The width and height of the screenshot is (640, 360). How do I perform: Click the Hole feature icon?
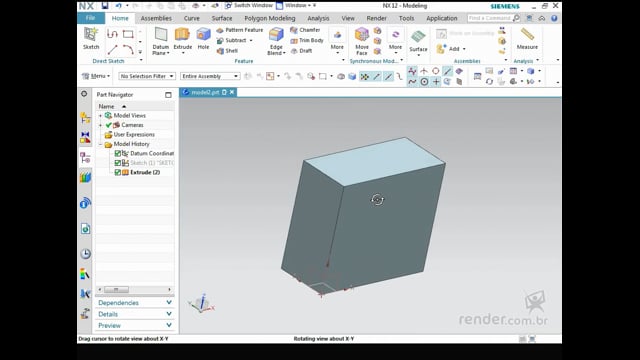pyautogui.click(x=203, y=38)
